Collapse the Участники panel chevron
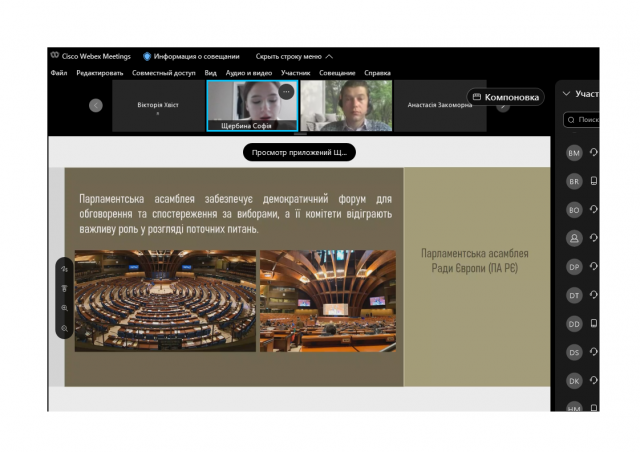 pyautogui.click(x=566, y=94)
